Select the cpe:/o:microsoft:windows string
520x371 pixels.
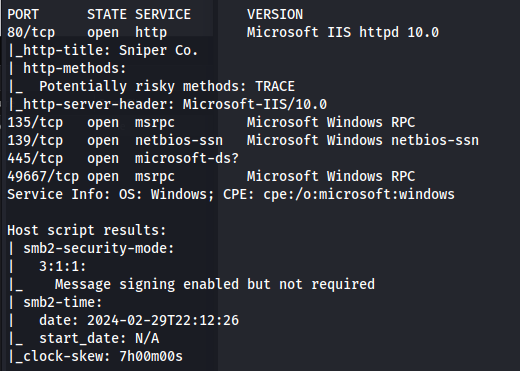(359, 194)
